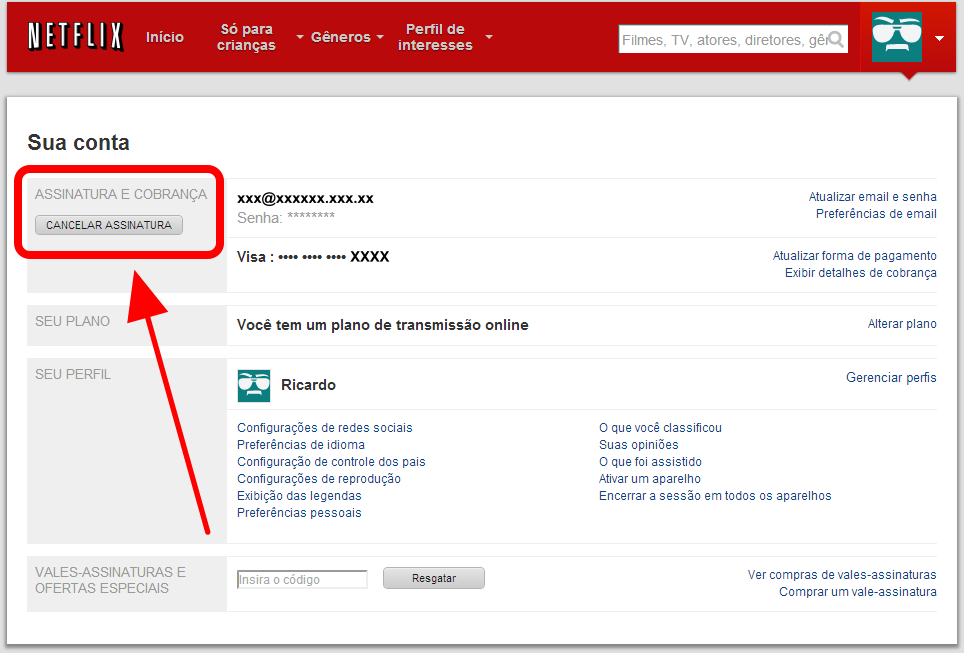This screenshot has width=964, height=653.
Task: Open Preferências pessoais link
Action: tap(299, 513)
